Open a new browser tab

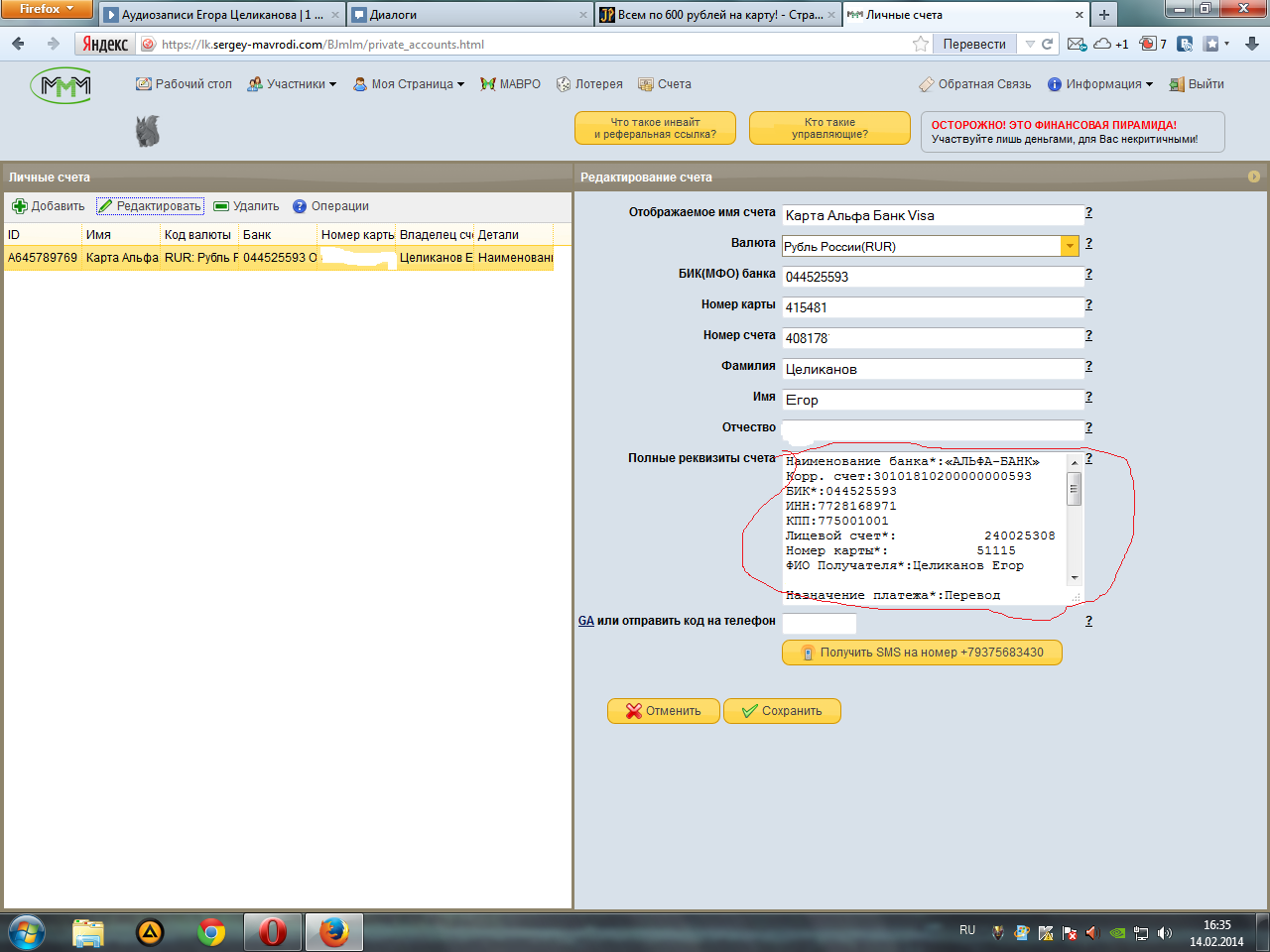click(x=1103, y=15)
